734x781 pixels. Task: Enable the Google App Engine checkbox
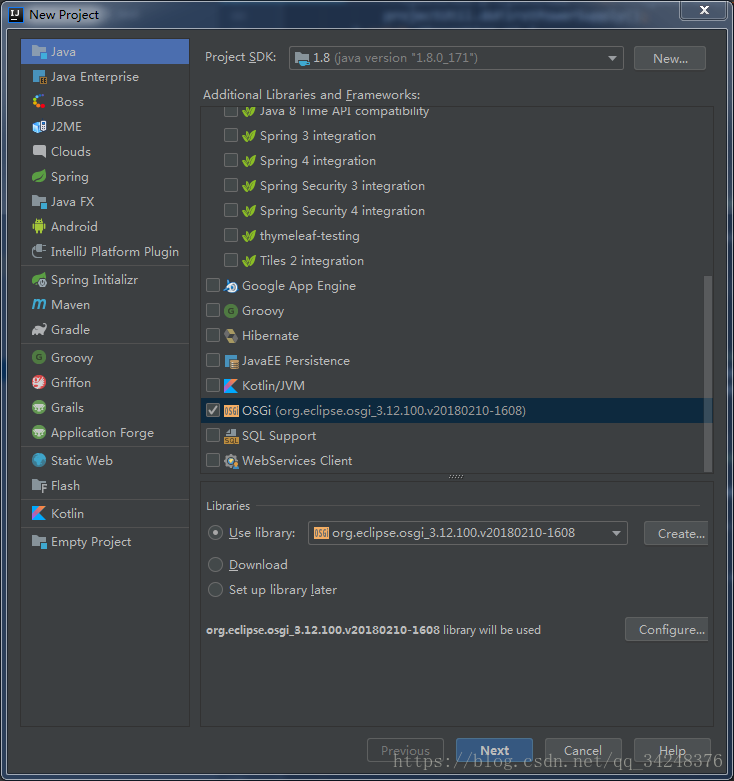(x=213, y=285)
